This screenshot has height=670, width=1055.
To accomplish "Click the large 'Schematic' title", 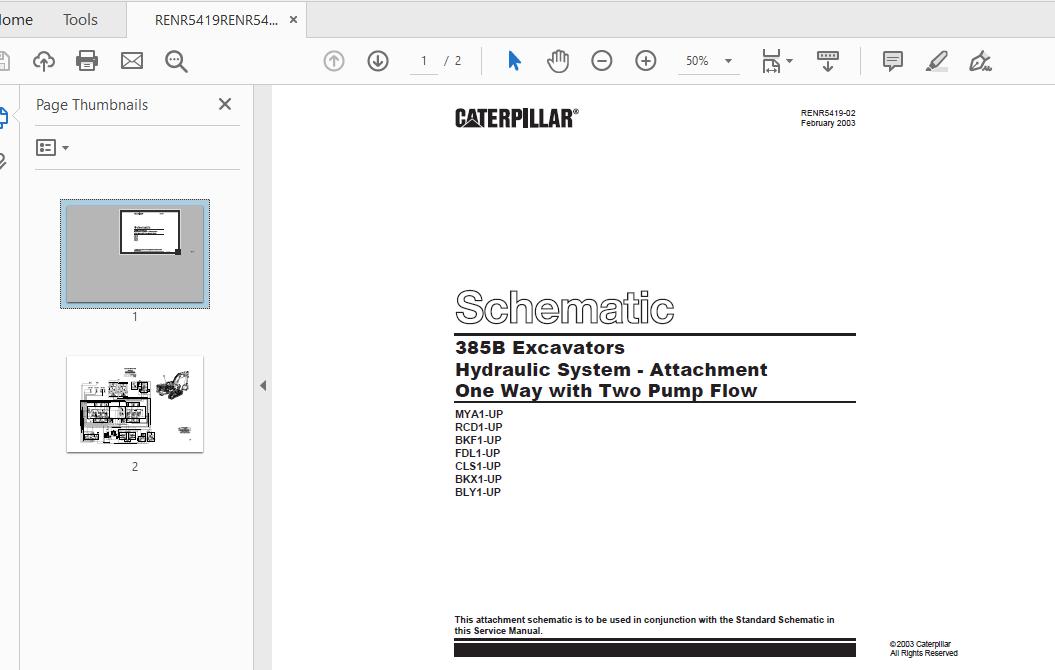I will pyautogui.click(x=565, y=308).
